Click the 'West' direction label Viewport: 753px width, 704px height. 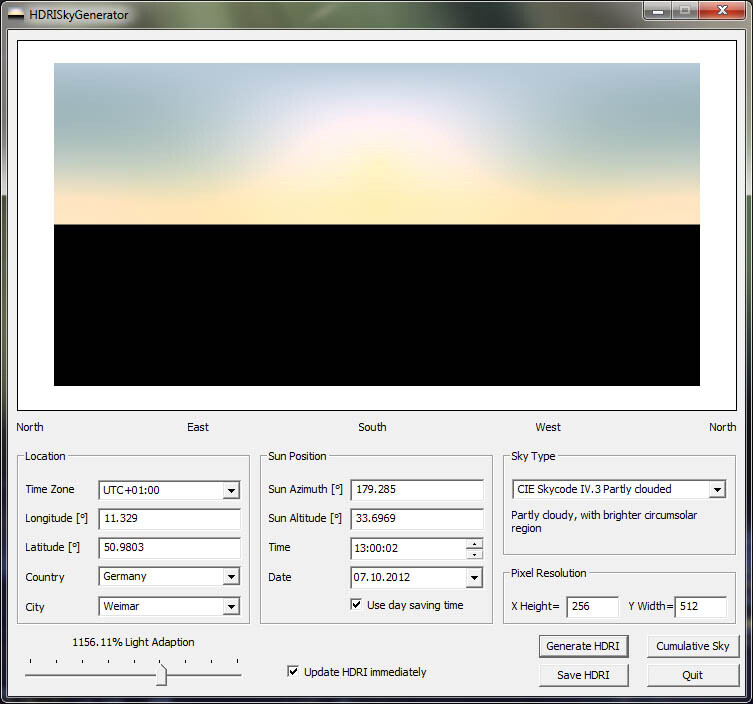tap(548, 427)
